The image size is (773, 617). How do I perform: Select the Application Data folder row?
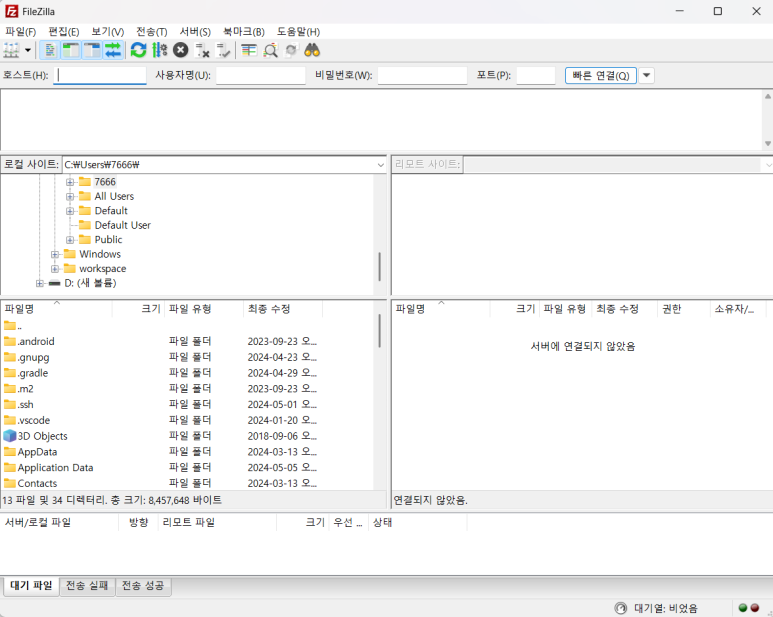click(x=163, y=467)
